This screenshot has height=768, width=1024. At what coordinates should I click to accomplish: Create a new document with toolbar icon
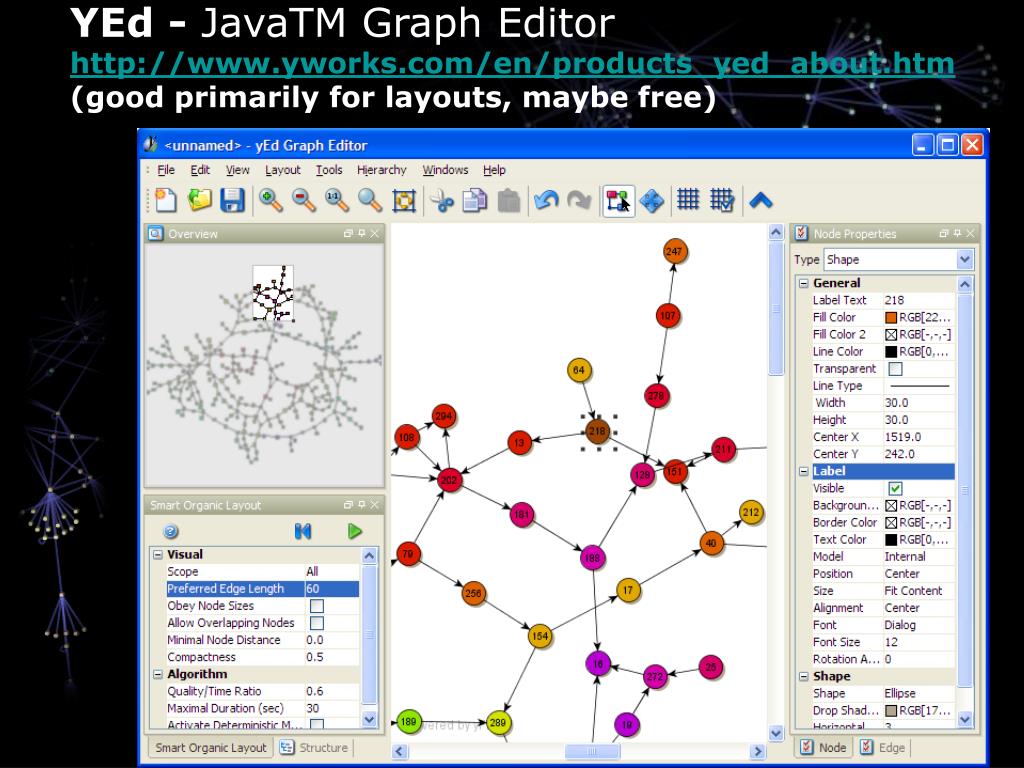tap(165, 200)
